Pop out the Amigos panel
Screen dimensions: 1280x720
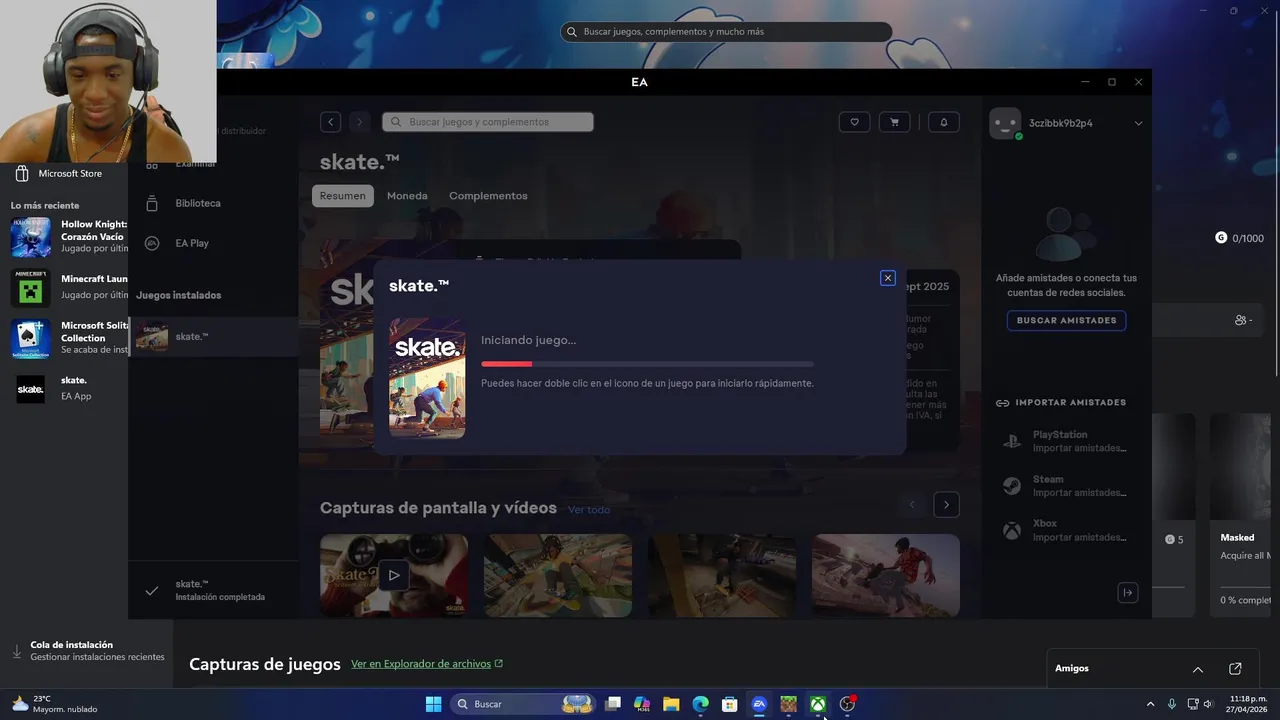tap(1235, 669)
